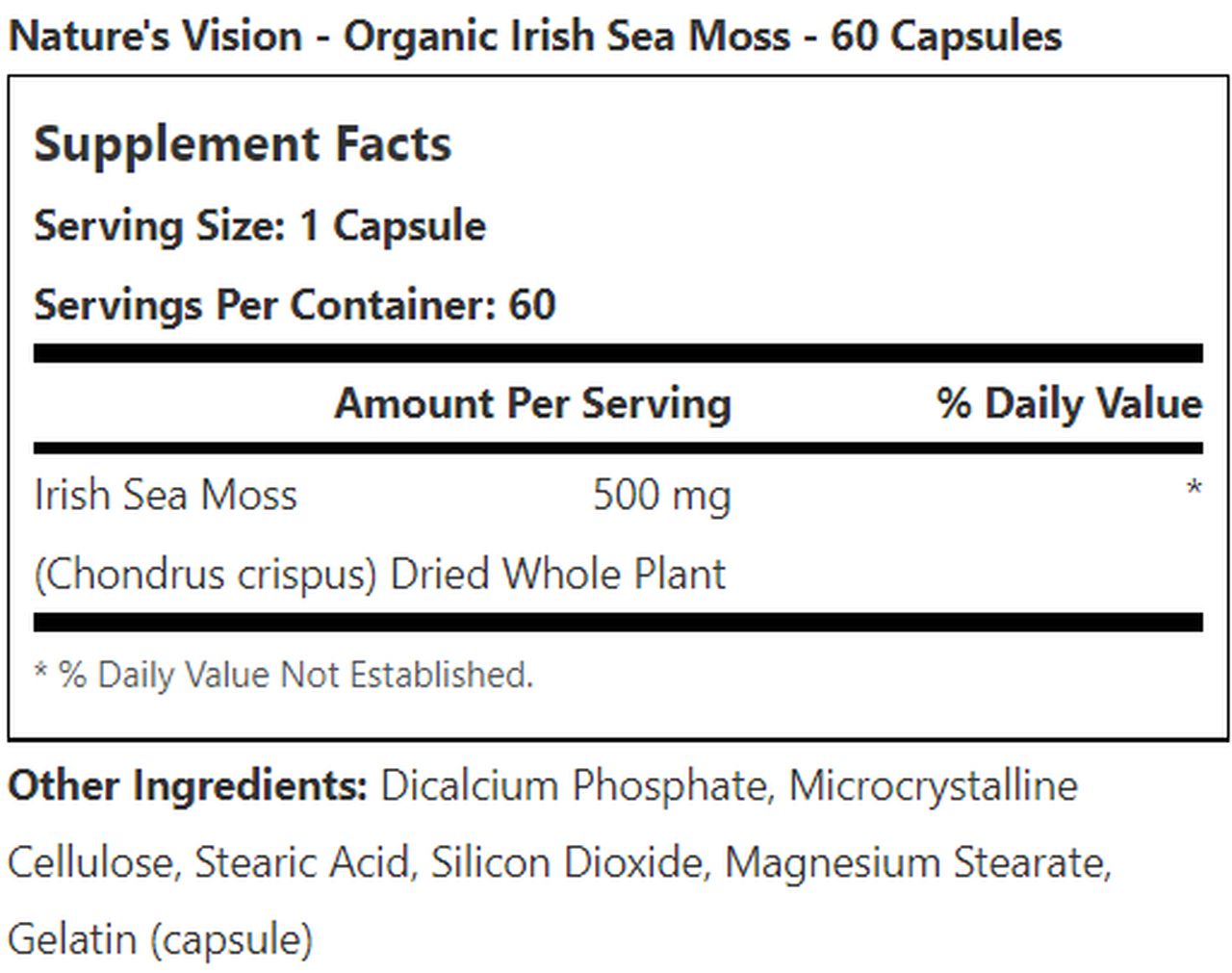The image size is (1232, 973).
Task: Click the Dried Whole Plant text
Action: pyautogui.click(x=557, y=575)
